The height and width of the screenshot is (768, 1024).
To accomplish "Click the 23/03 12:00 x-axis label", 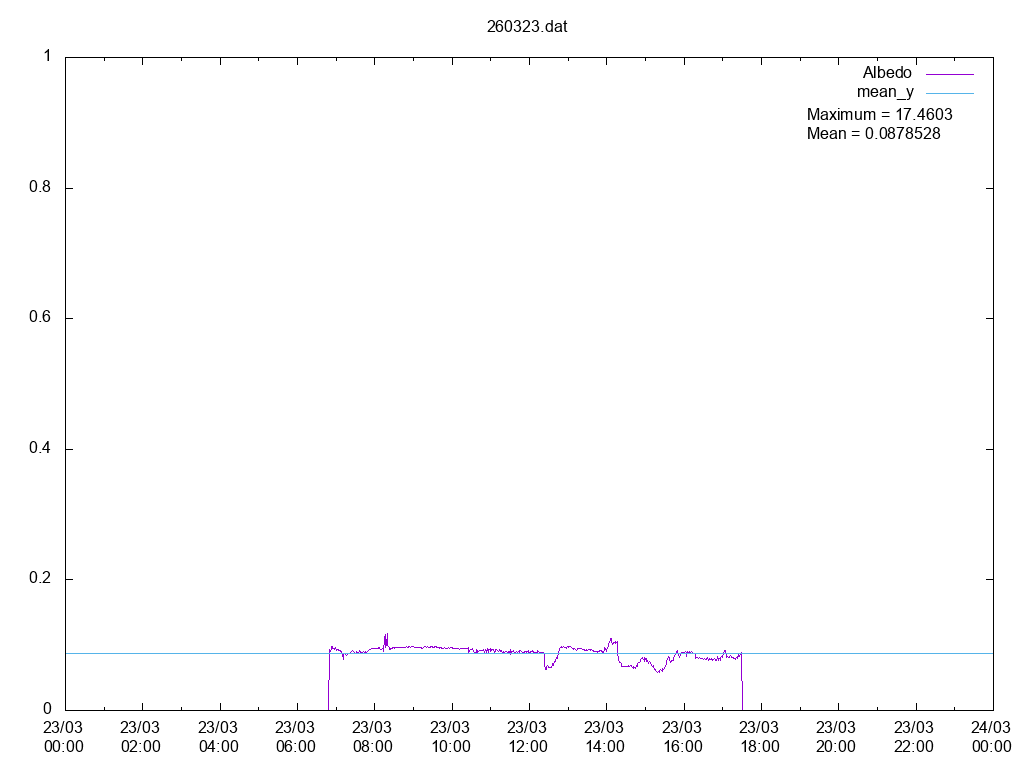I will point(528,737).
